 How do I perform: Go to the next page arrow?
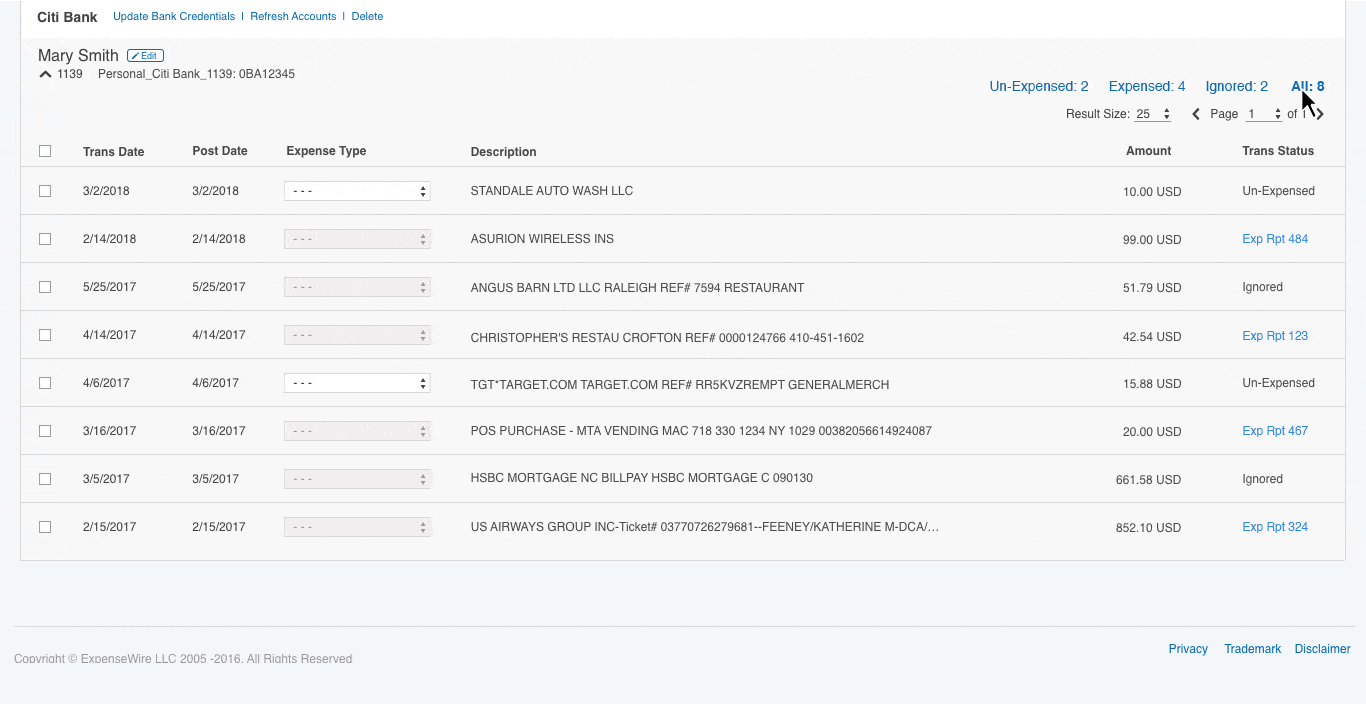1320,114
